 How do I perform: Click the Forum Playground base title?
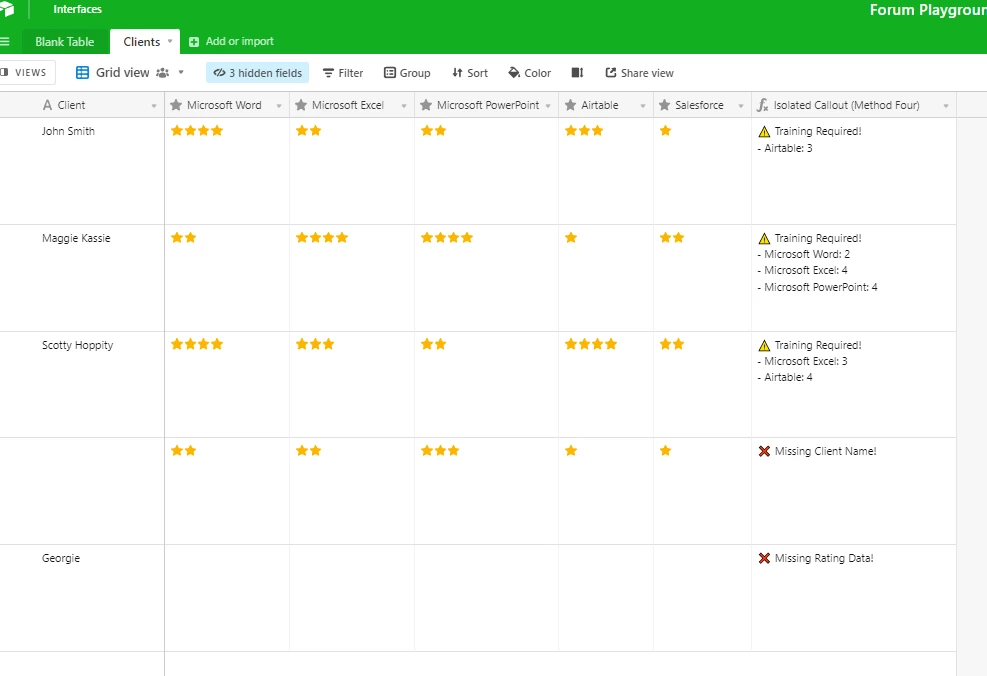point(928,9)
